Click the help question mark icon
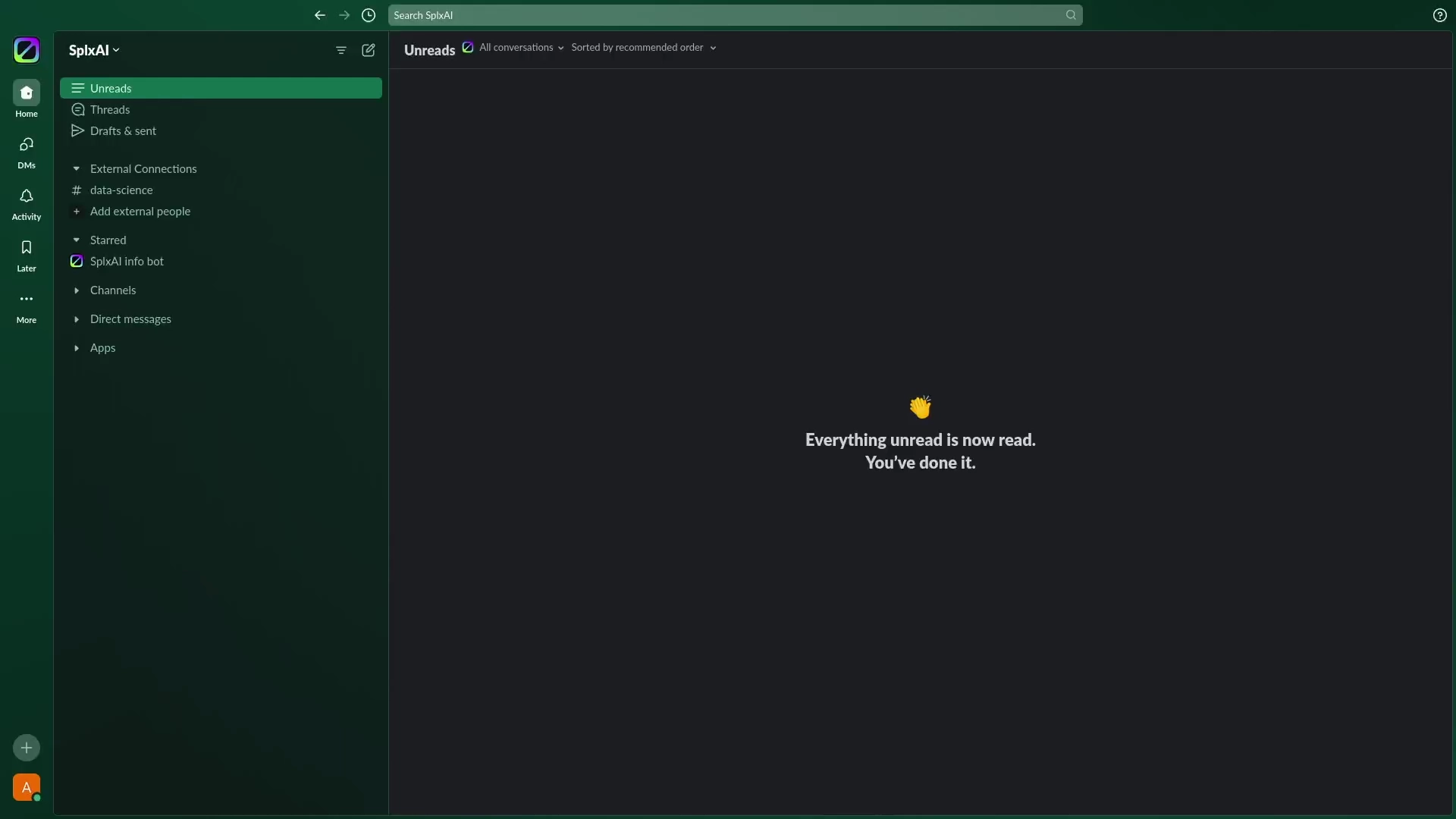This screenshot has width=1456, height=819. tap(1440, 15)
